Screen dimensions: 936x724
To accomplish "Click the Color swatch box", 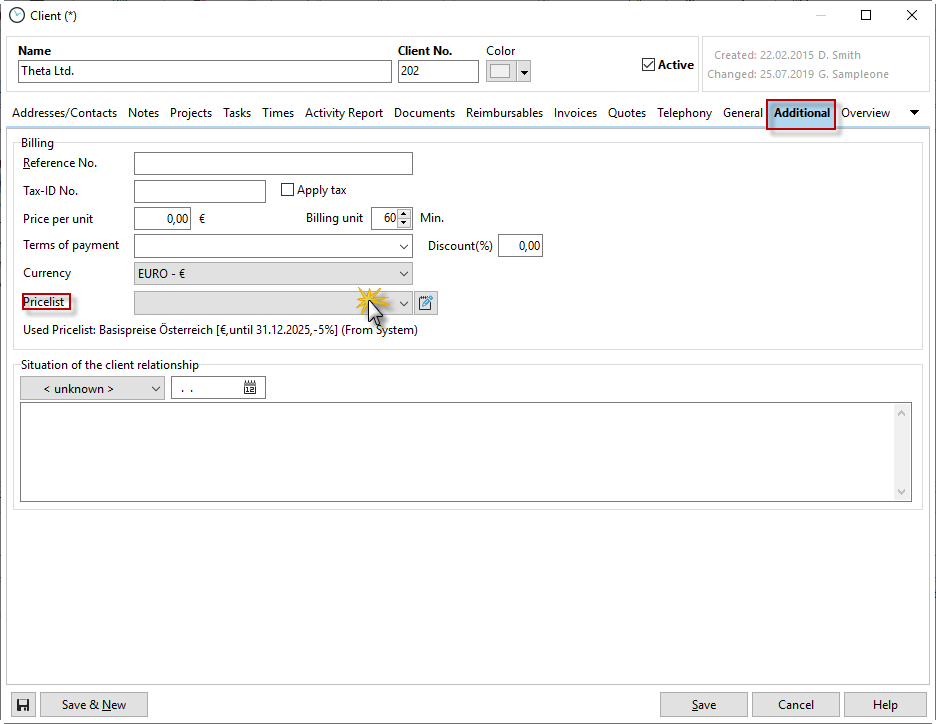I will coord(501,72).
